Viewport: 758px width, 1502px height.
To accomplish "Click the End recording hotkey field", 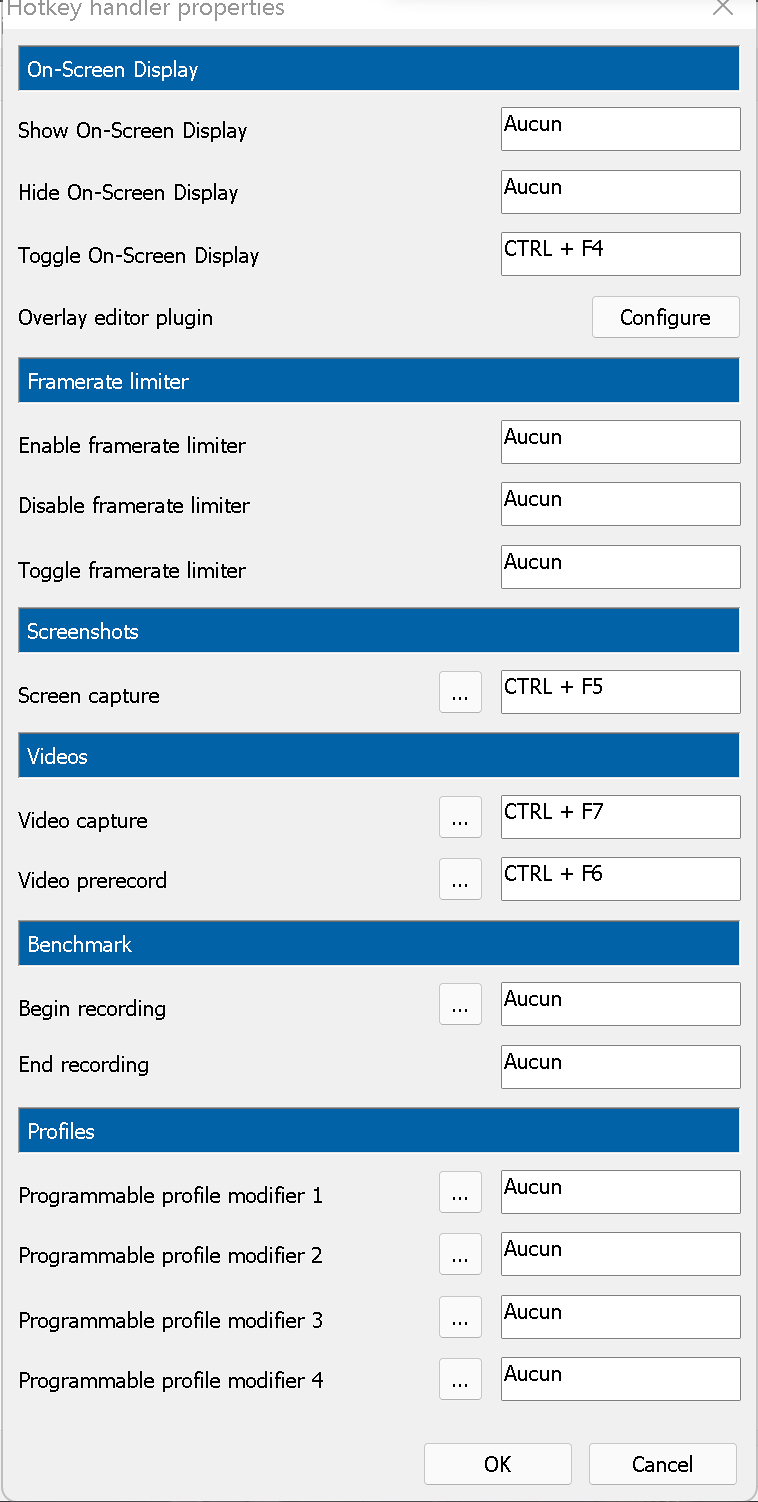I will click(x=620, y=1067).
